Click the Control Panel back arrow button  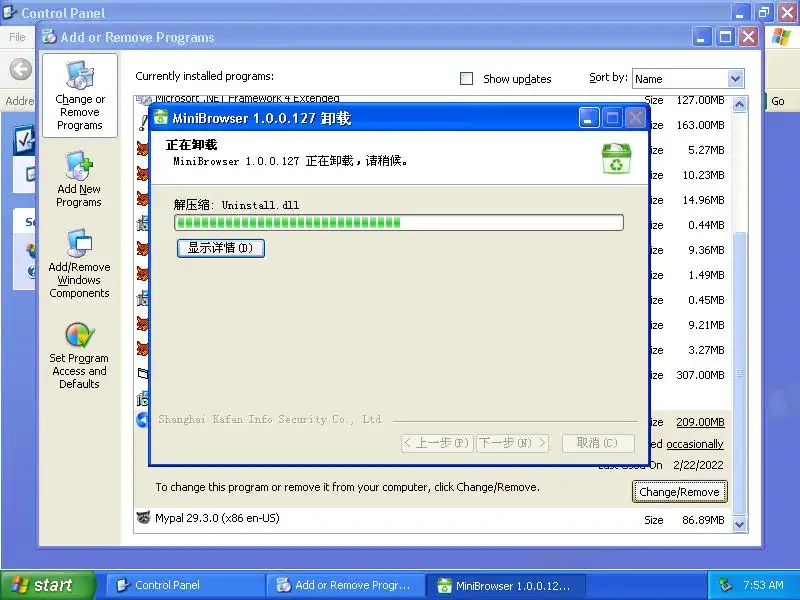[x=20, y=69]
